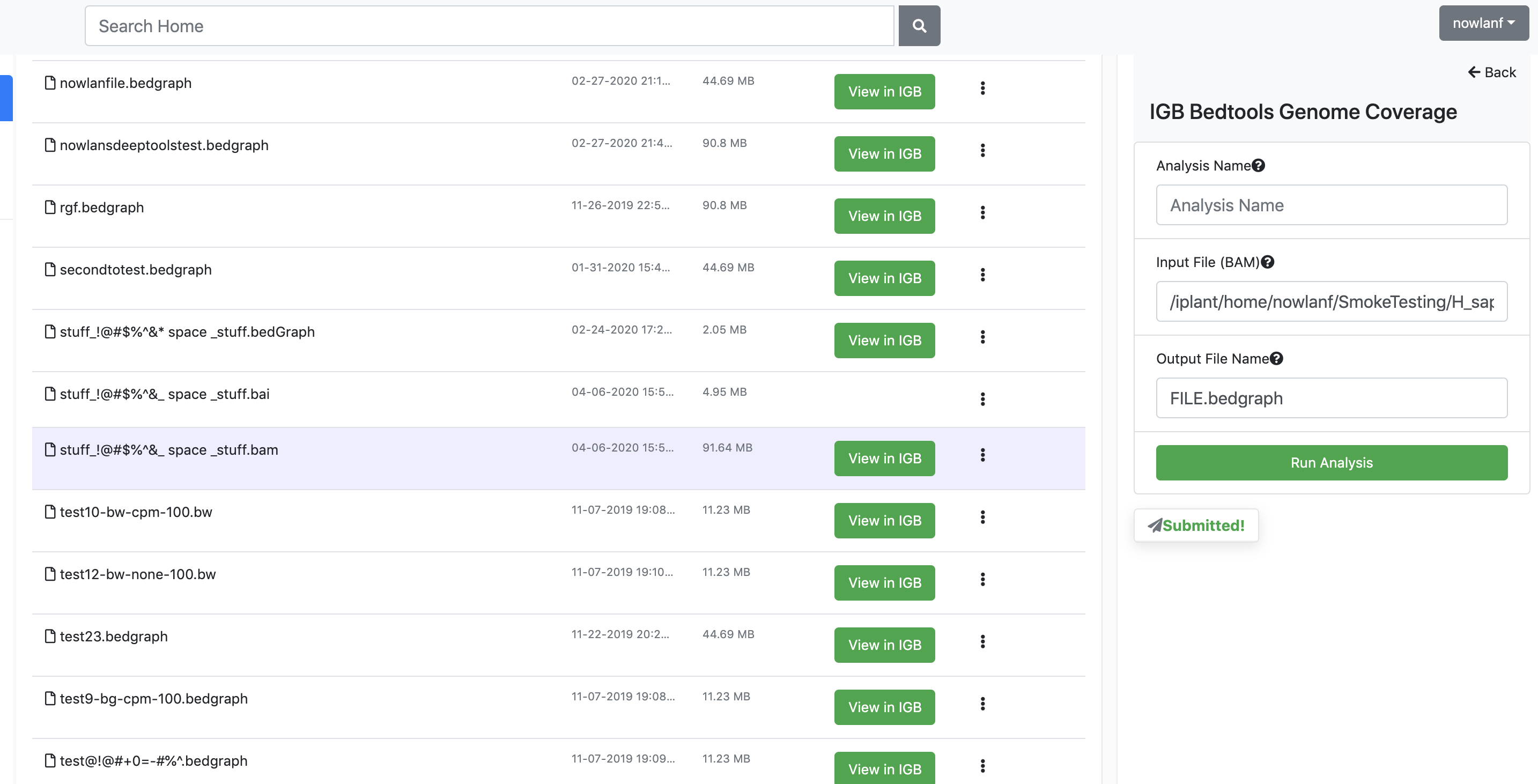Click Back to leave the analysis panel
The height and width of the screenshot is (784, 1538).
tap(1491, 72)
